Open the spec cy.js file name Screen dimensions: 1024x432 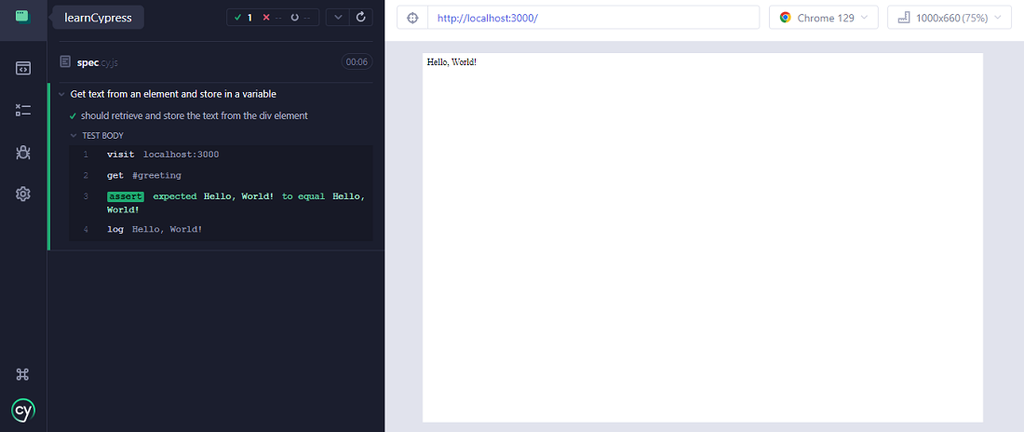[97, 62]
